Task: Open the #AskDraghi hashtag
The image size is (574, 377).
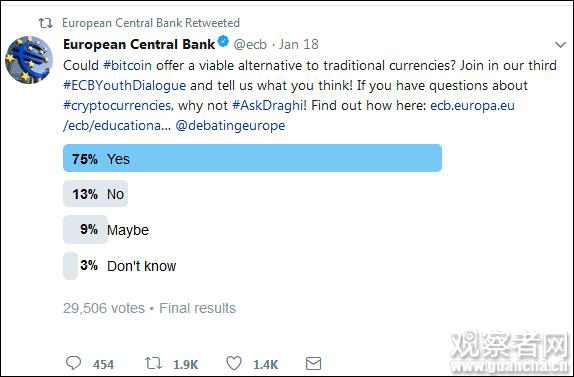Action: click(269, 106)
